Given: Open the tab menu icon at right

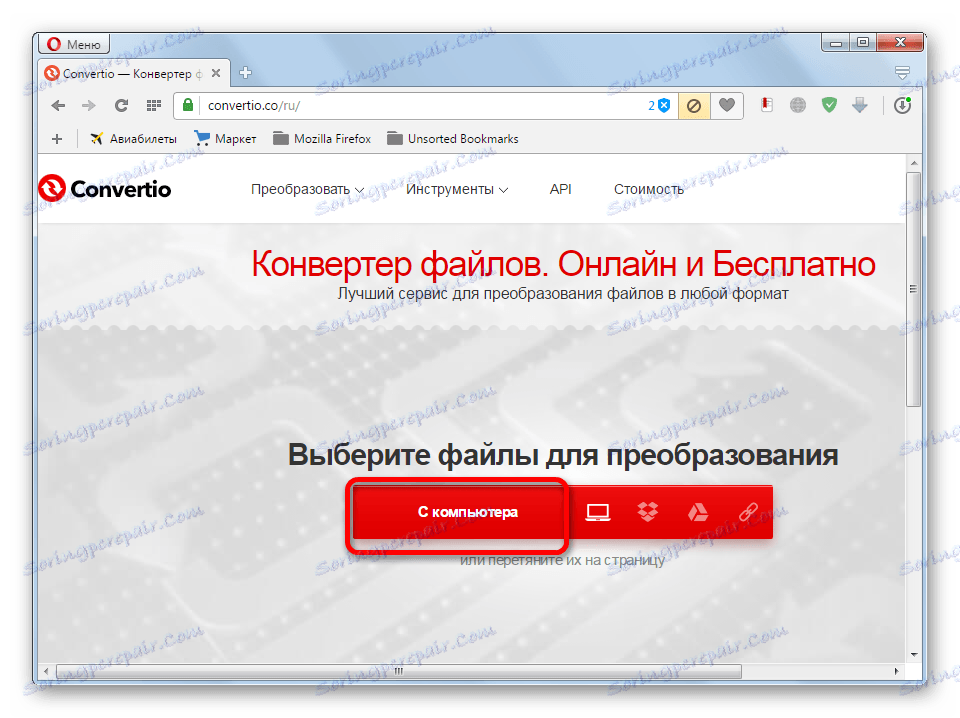Looking at the screenshot, I should pos(902,73).
